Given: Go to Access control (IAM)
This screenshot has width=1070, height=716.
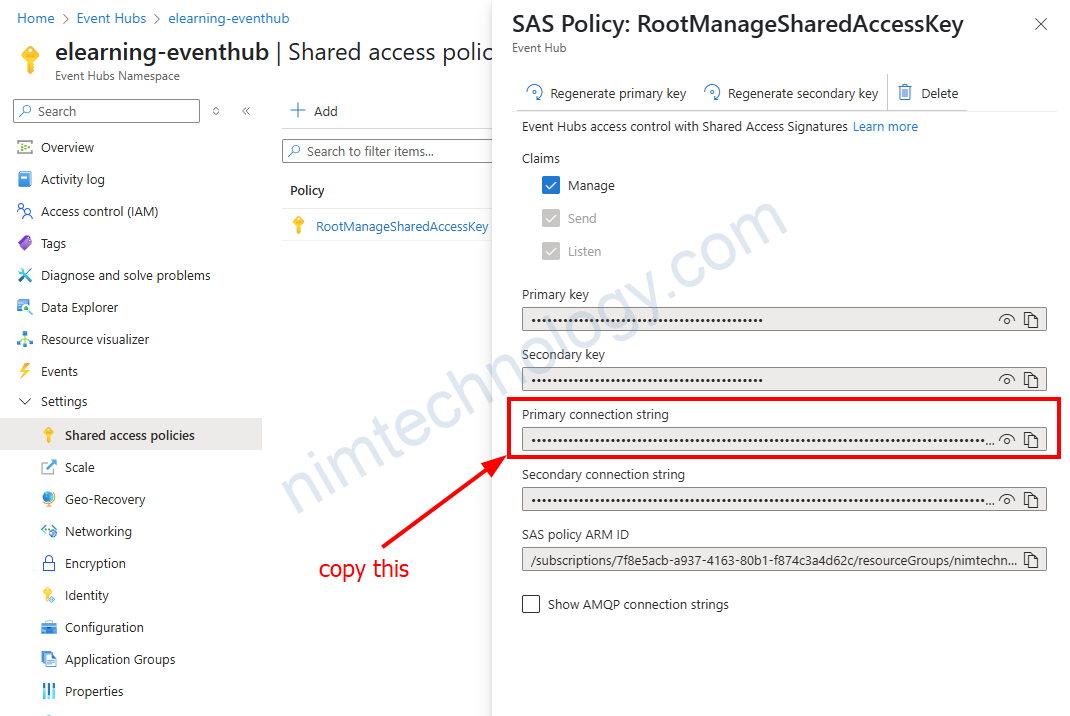Looking at the screenshot, I should click(99, 212).
